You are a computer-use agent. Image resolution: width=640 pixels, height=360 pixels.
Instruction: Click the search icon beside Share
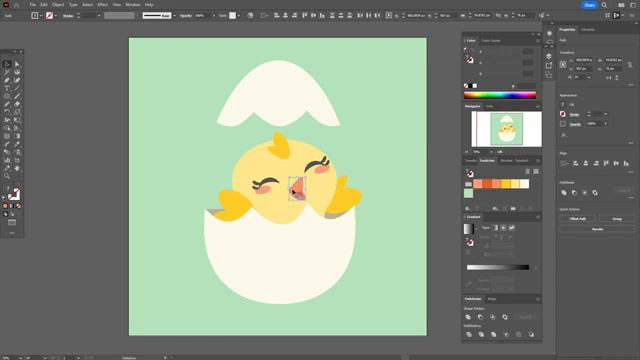tap(604, 5)
